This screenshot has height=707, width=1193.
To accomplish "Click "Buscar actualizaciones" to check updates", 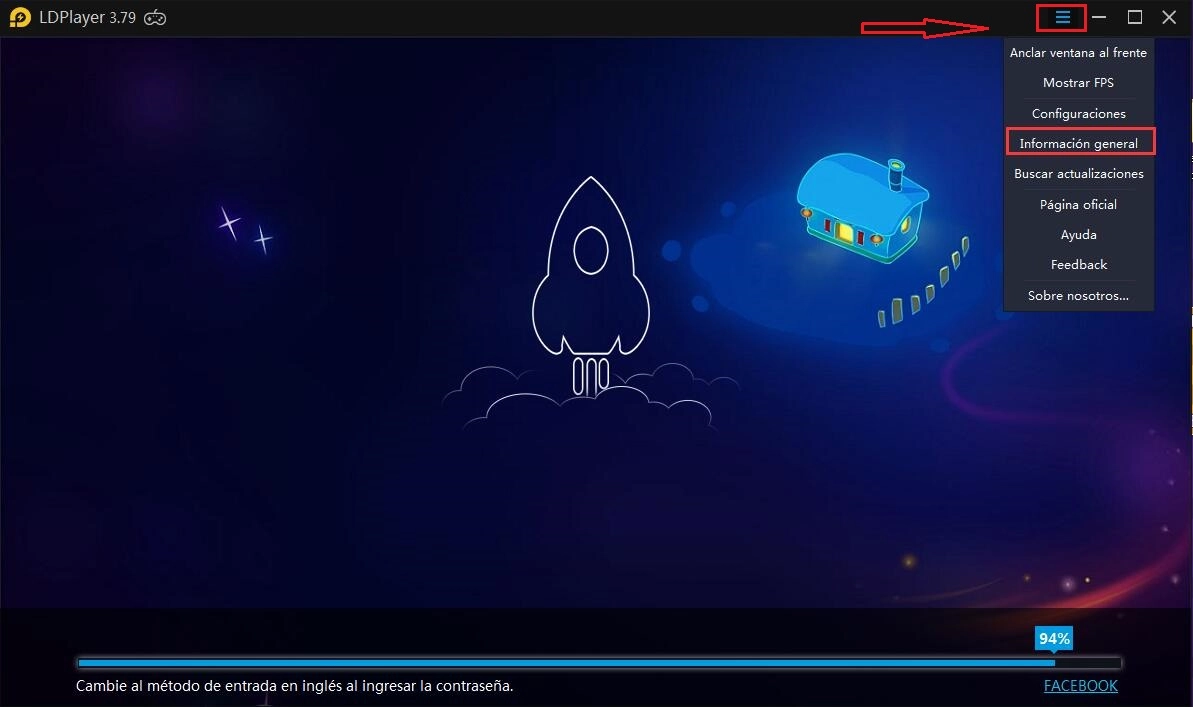I will pos(1078,173).
